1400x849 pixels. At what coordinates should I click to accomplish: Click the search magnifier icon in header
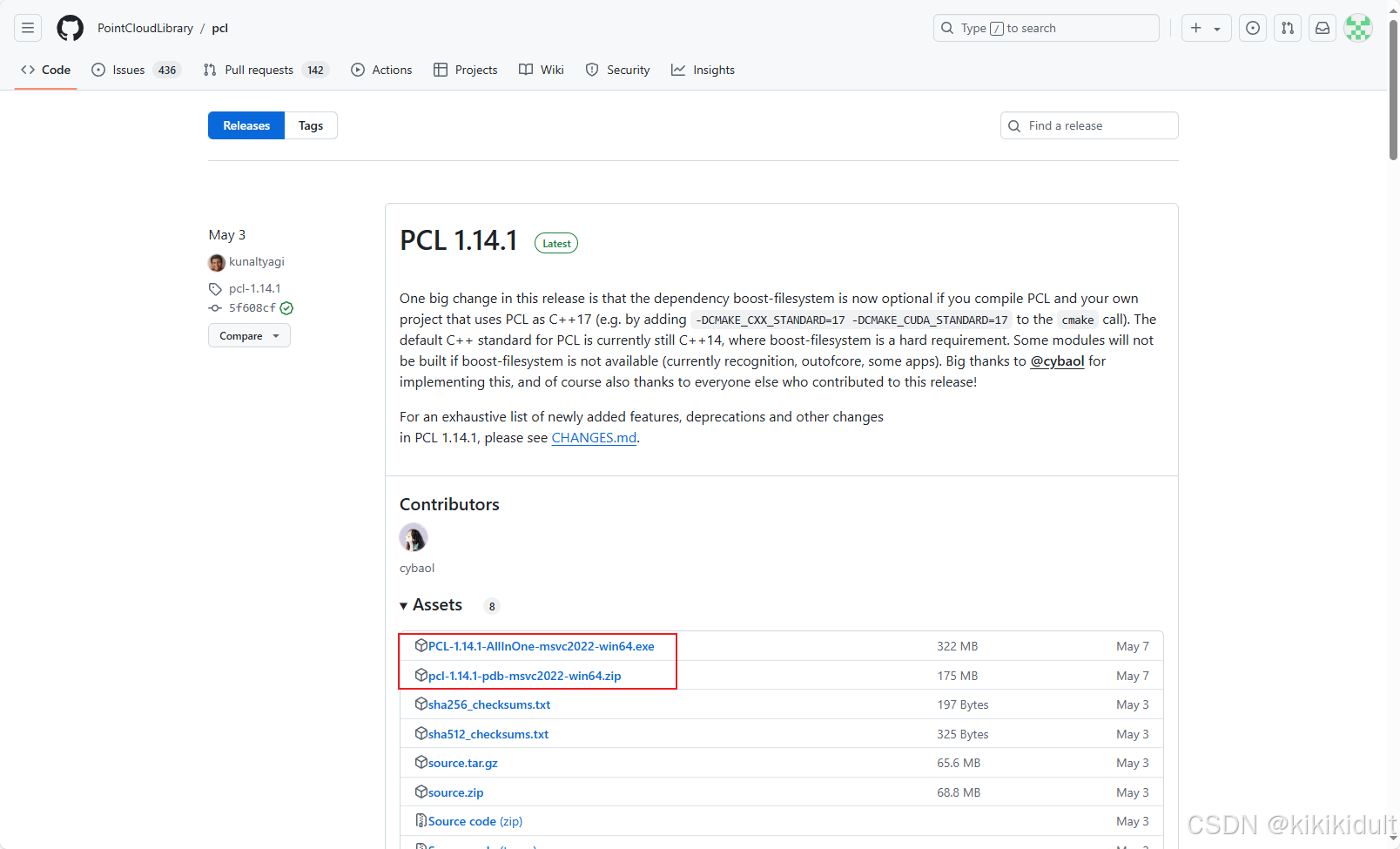coord(947,28)
